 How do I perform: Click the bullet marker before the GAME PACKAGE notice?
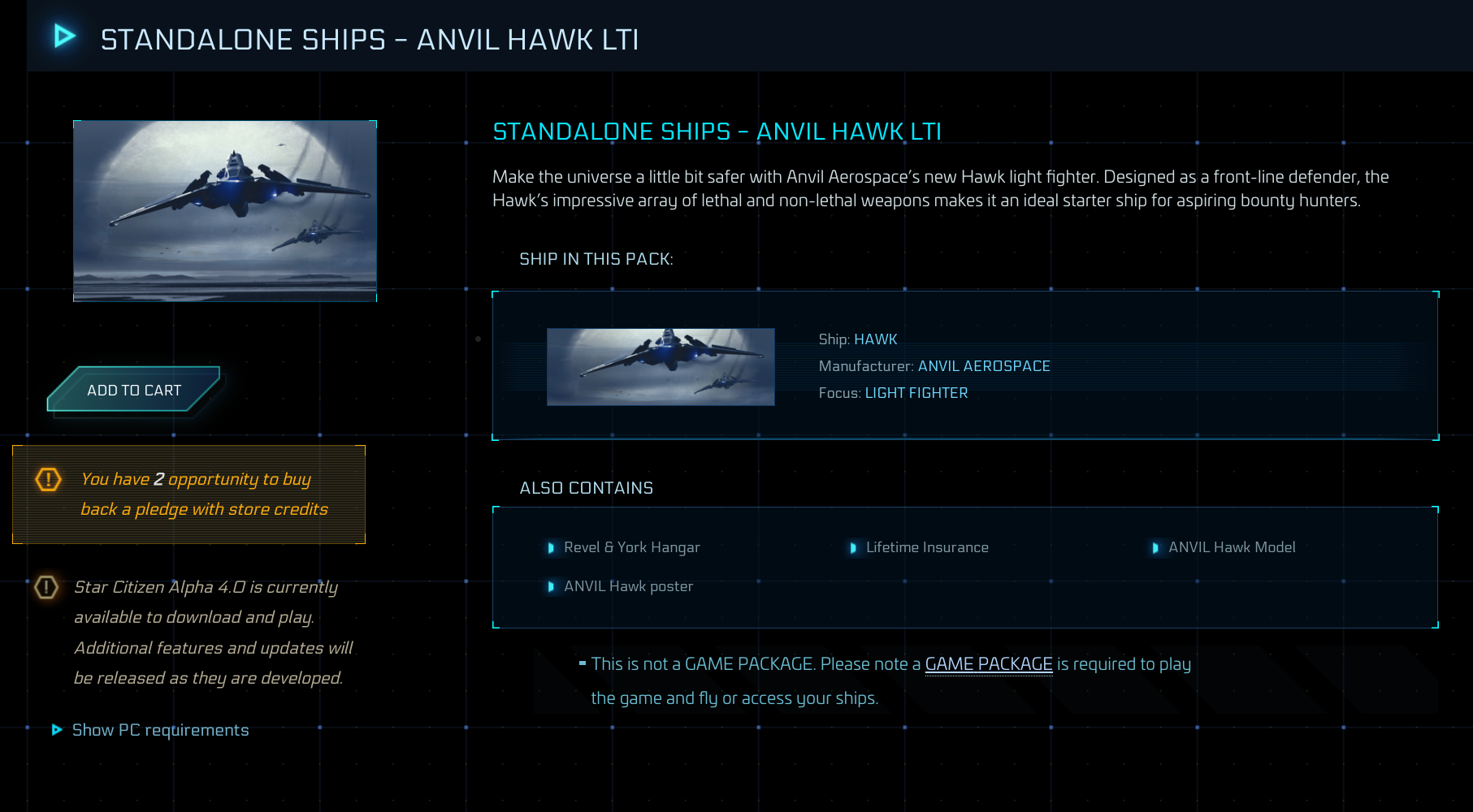582,663
